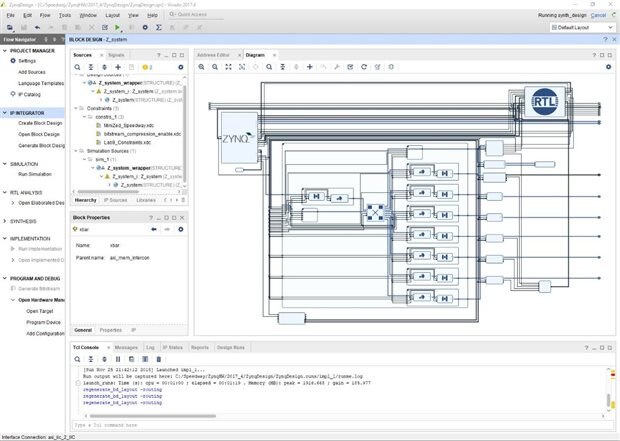Zoom in on the block diagram
620x441 pixels.
click(203, 66)
